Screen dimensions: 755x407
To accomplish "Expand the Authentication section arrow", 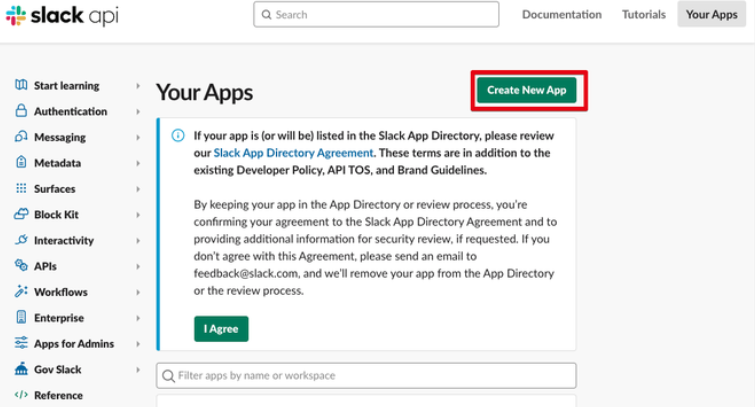I will pos(138,111).
